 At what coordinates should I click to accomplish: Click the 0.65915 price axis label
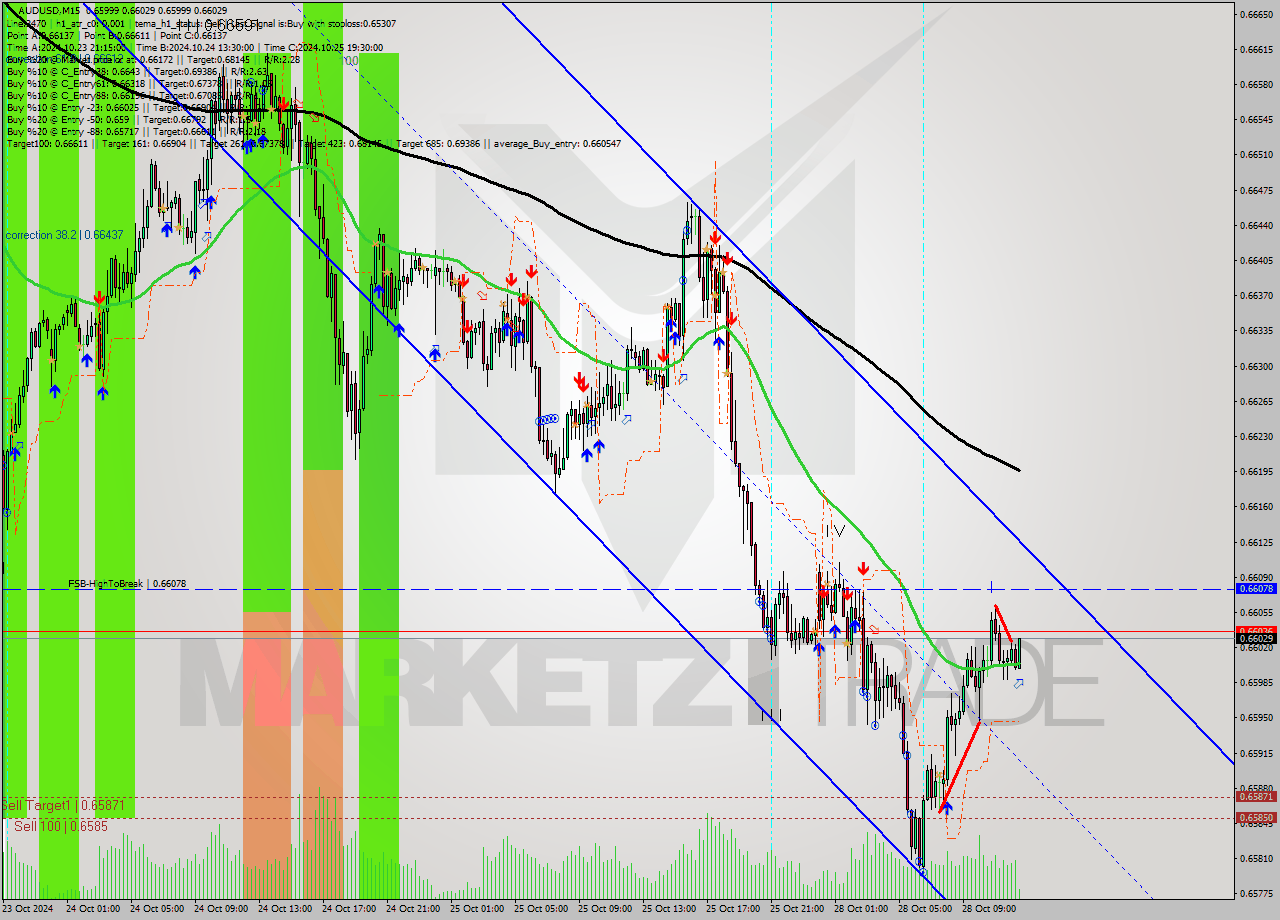pos(1256,753)
